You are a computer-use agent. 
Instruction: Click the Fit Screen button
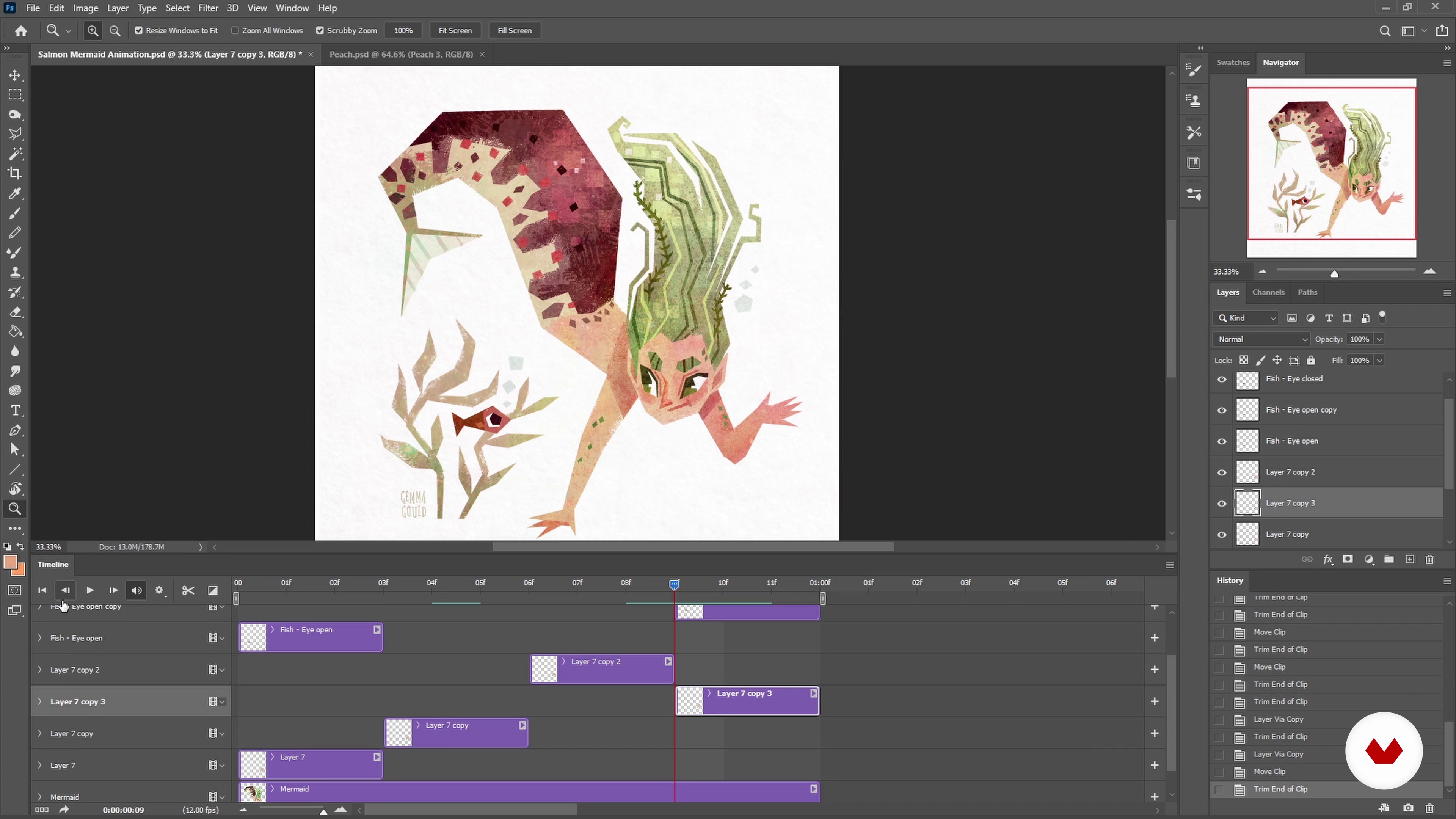pyautogui.click(x=455, y=30)
